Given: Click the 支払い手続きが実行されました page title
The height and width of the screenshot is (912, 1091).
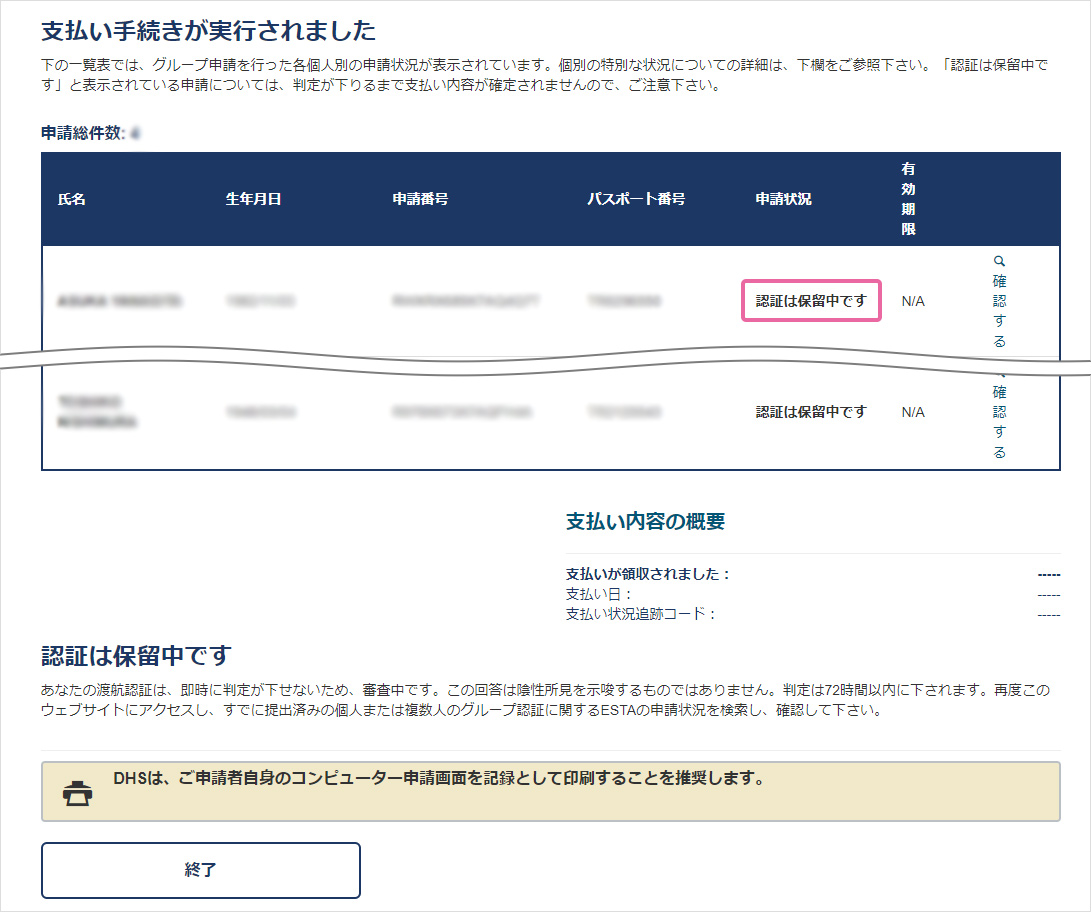Looking at the screenshot, I should tap(206, 31).
